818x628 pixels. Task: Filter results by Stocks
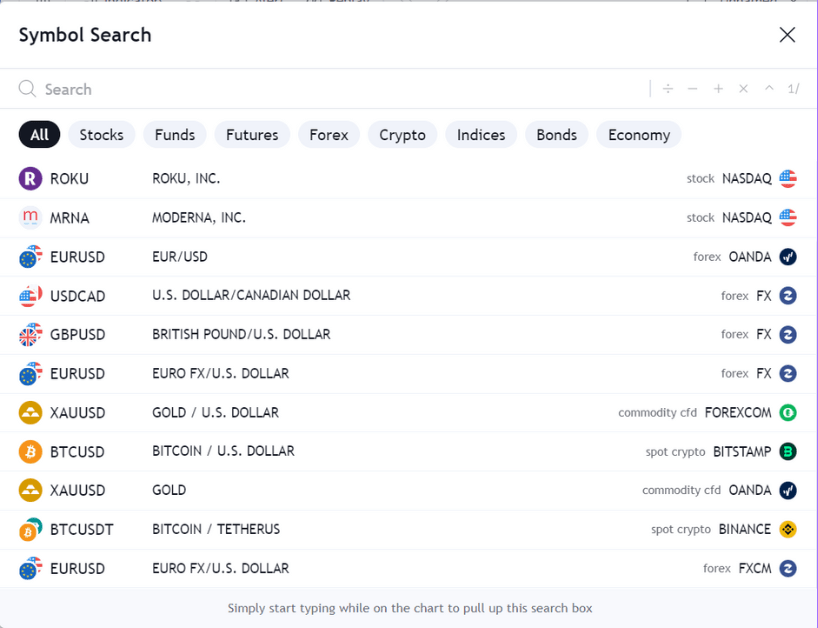tap(102, 135)
